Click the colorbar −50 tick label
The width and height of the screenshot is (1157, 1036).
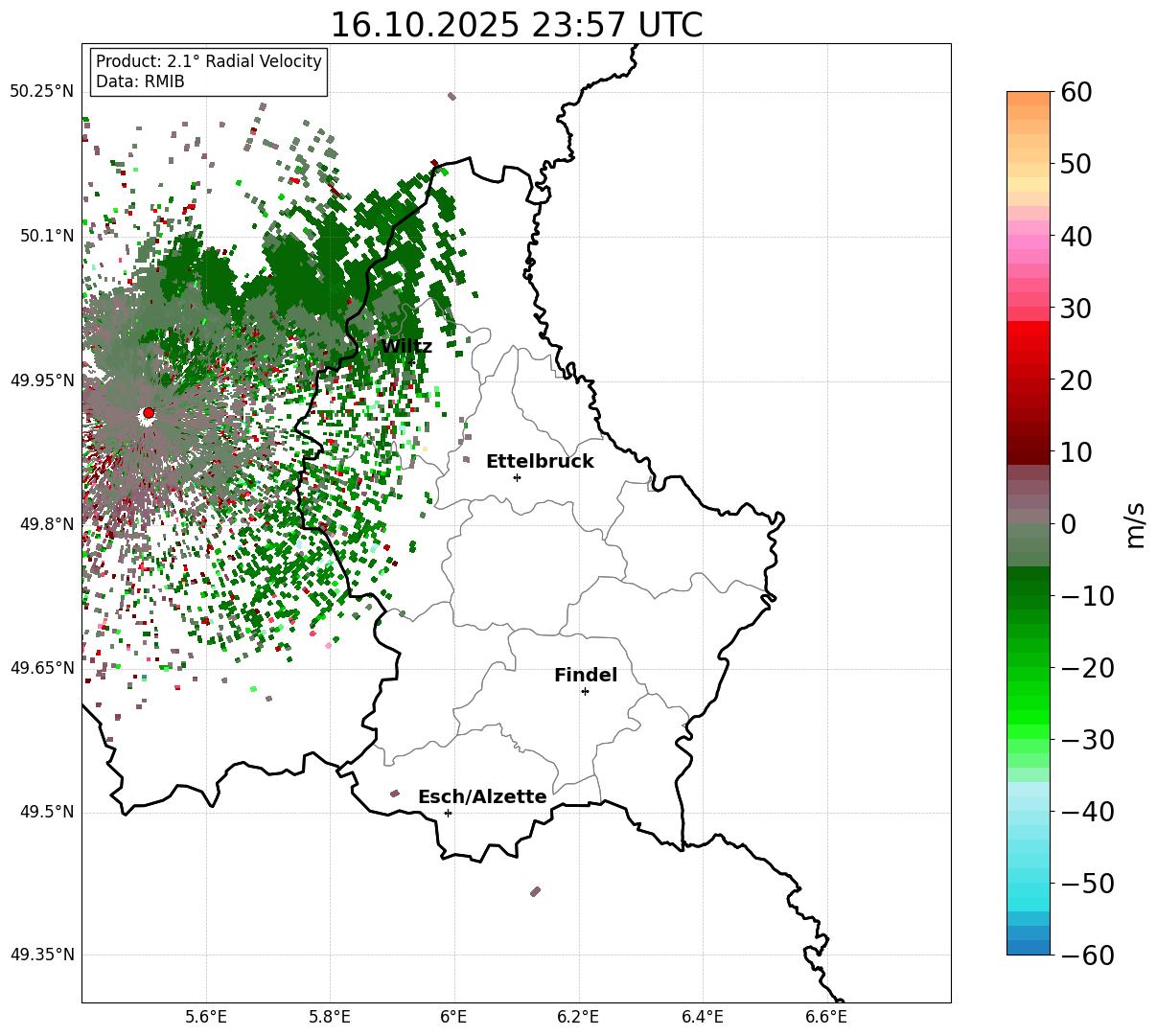(1087, 884)
